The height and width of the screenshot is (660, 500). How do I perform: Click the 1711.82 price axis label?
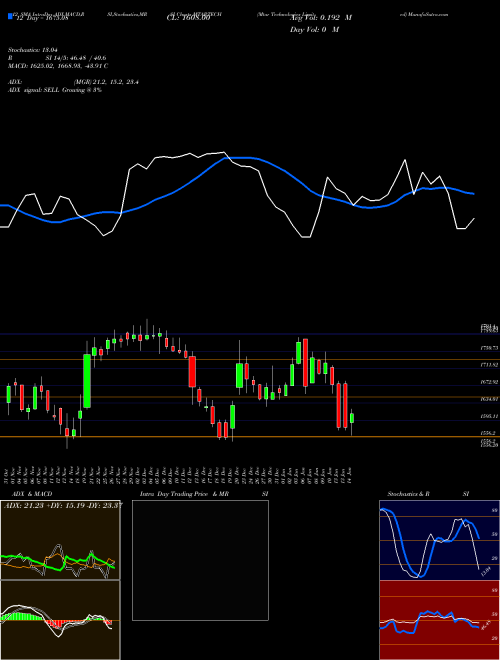(x=489, y=365)
